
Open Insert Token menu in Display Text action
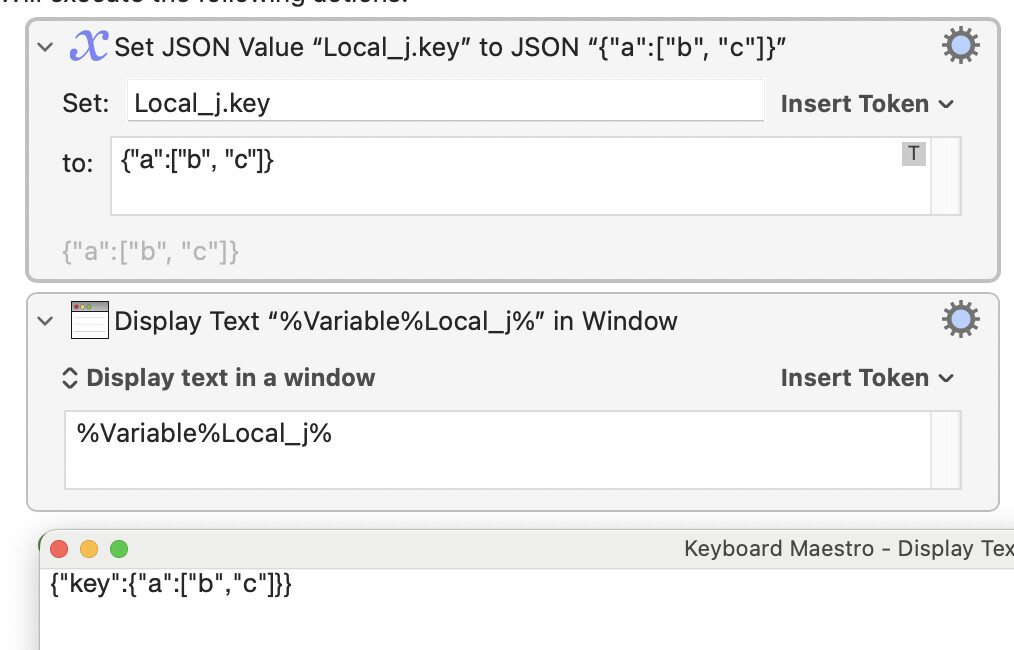867,378
